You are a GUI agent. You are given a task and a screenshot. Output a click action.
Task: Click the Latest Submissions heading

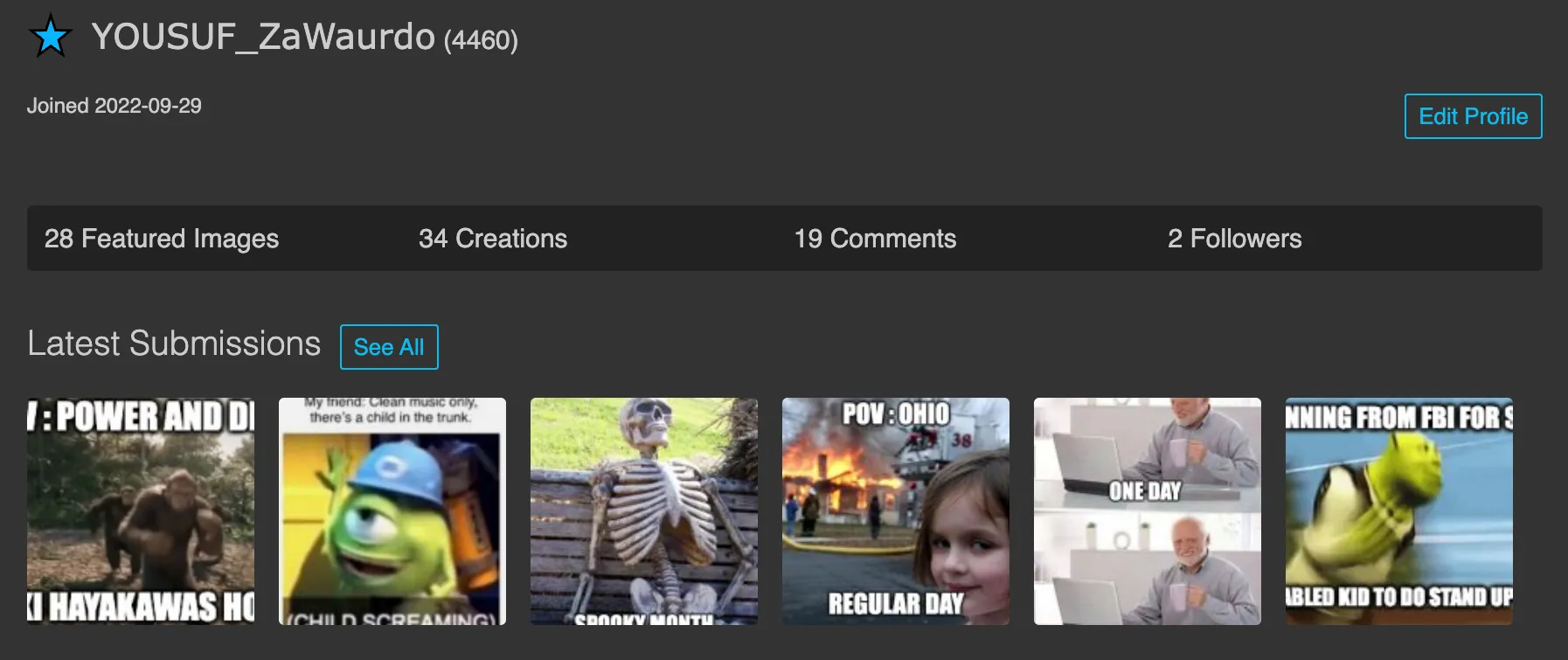[174, 344]
